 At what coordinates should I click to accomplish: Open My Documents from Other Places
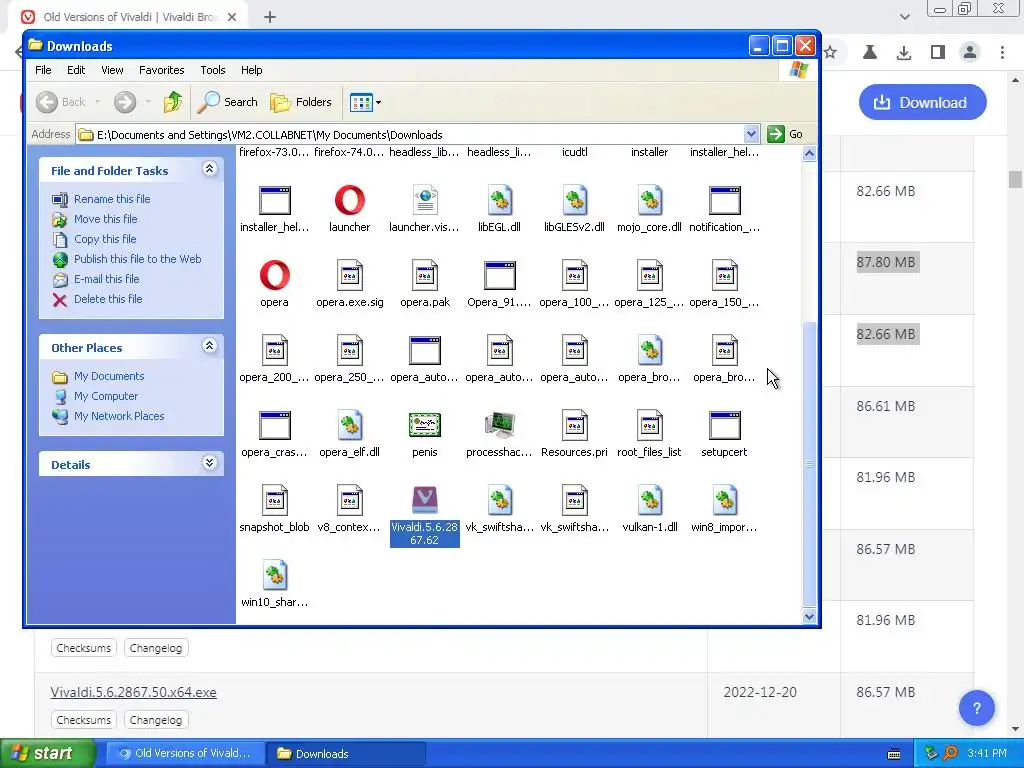[109, 376]
